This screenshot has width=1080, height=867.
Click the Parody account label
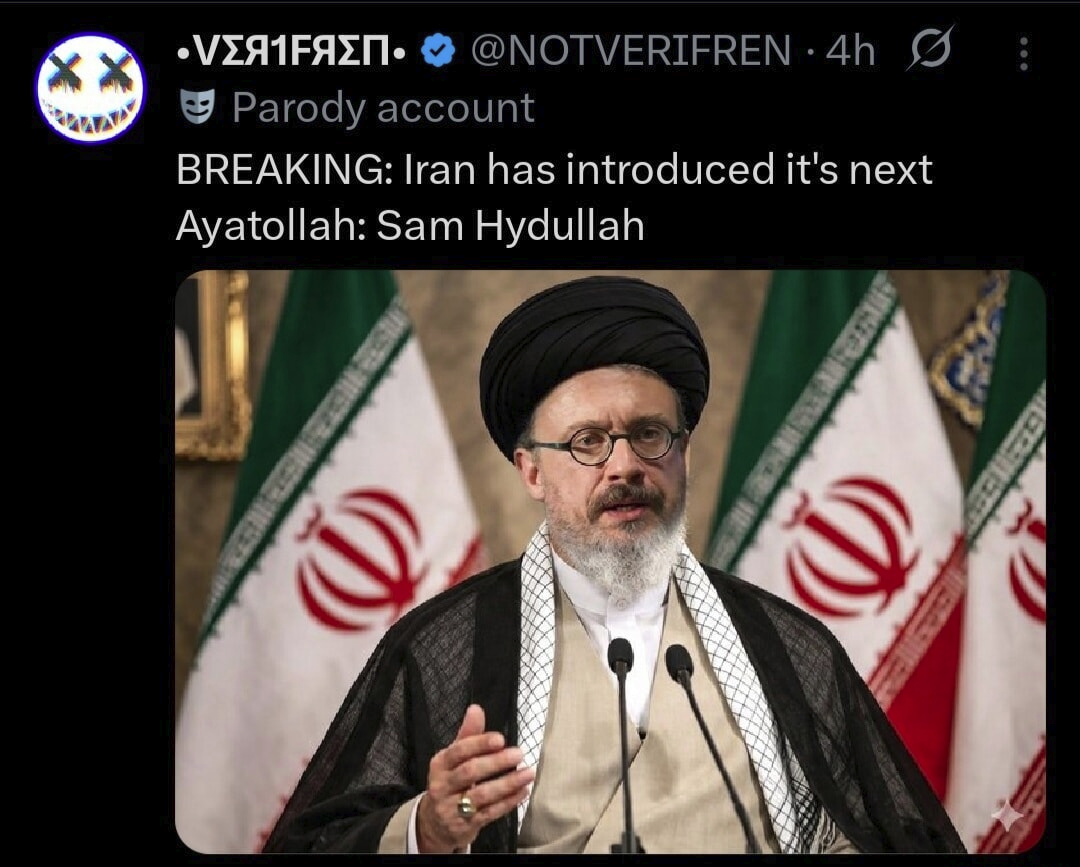click(x=383, y=108)
